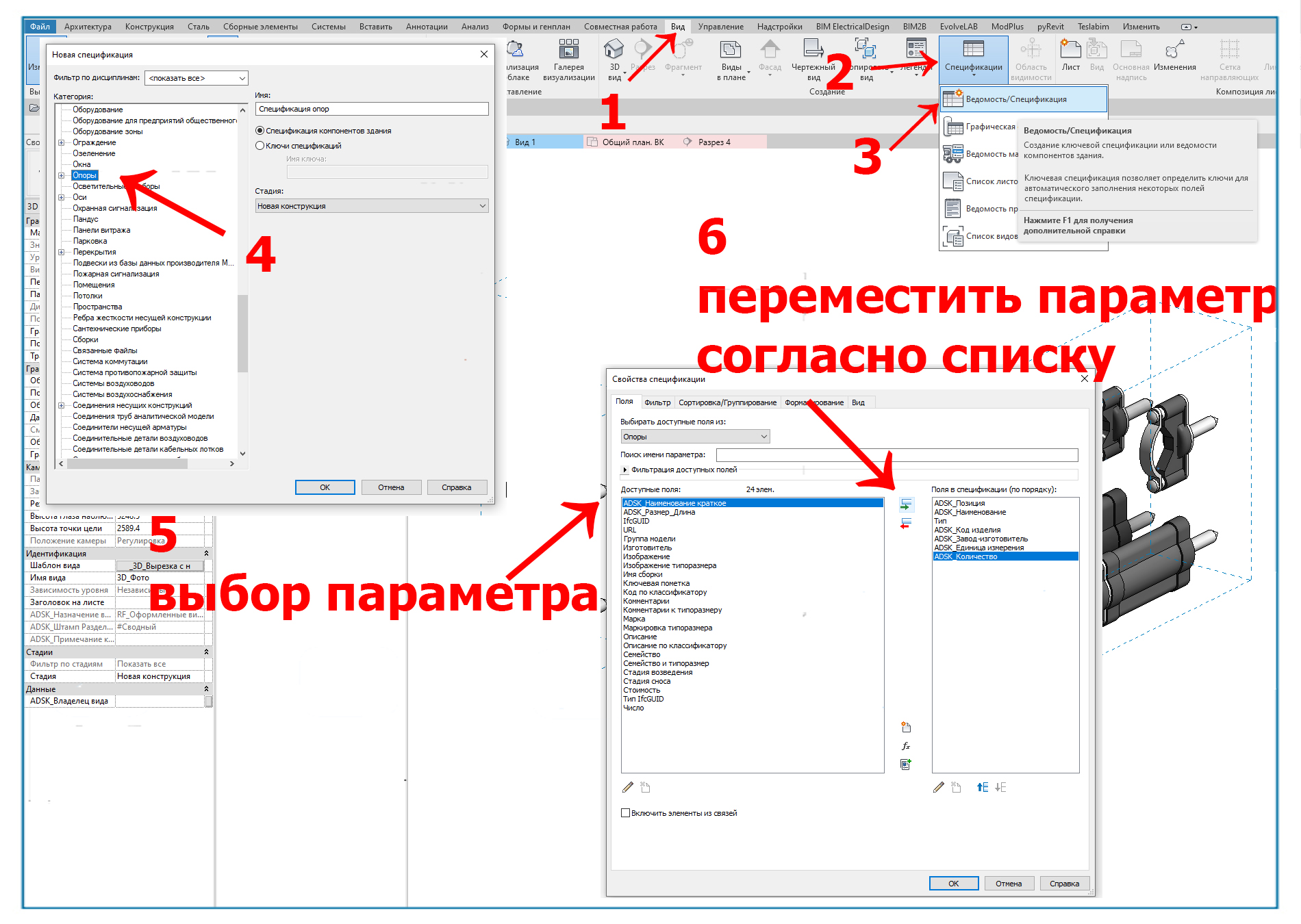Click Отмена in Новая спецификация dialog

tap(391, 487)
